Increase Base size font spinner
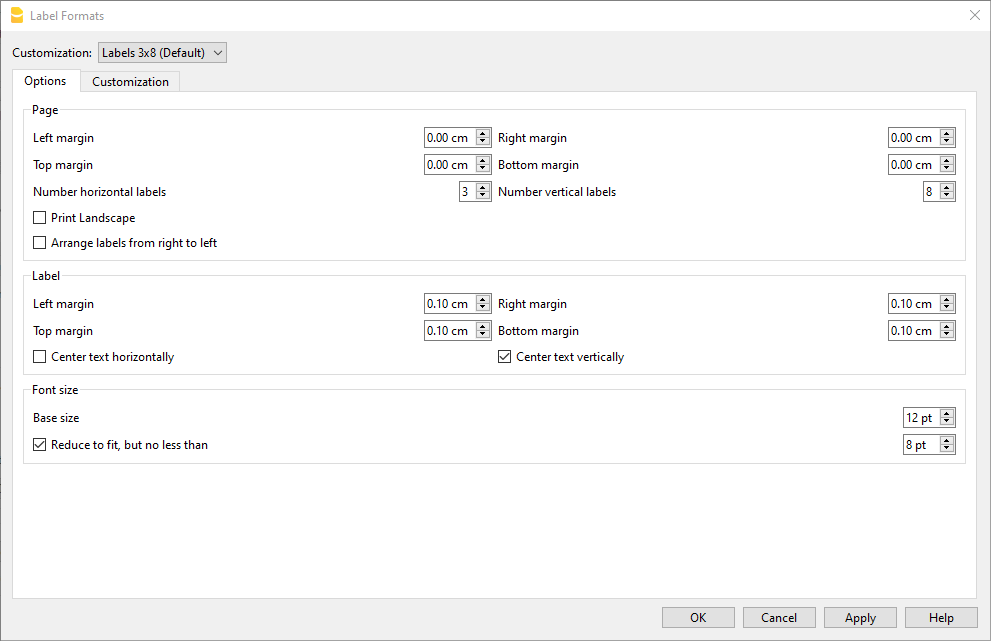Screen dimensions: 991x641 pyautogui.click(x=947, y=414)
